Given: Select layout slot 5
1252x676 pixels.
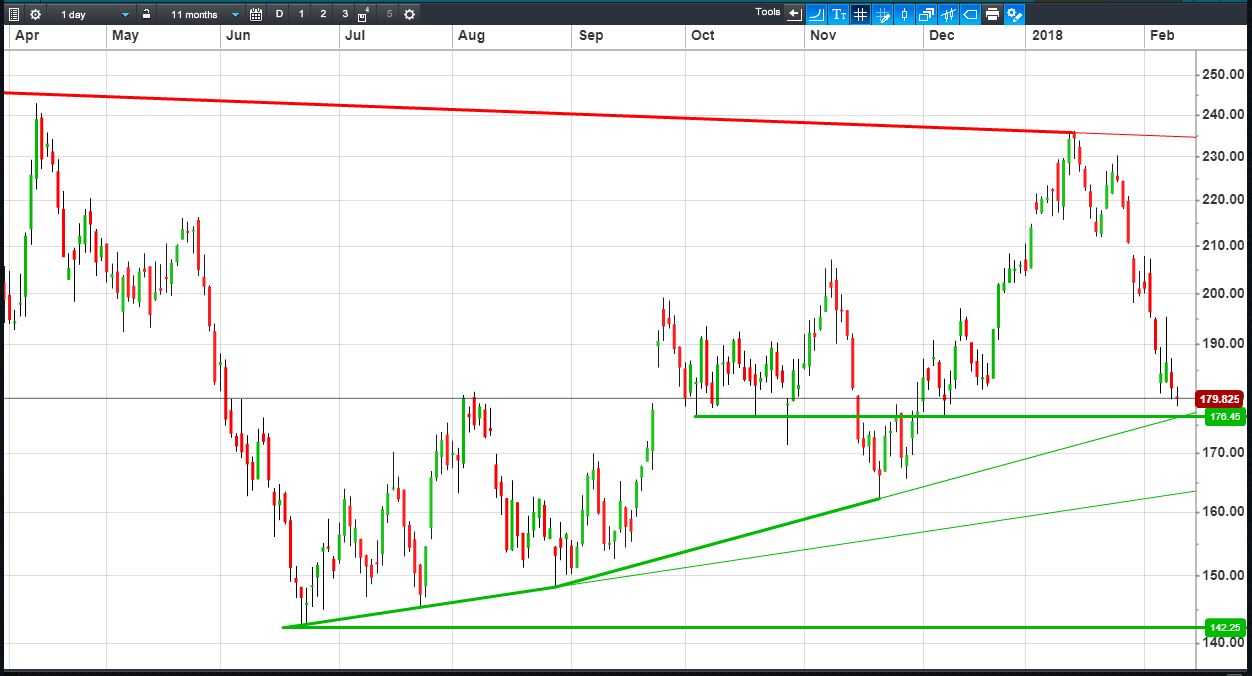Looking at the screenshot, I should [x=389, y=14].
